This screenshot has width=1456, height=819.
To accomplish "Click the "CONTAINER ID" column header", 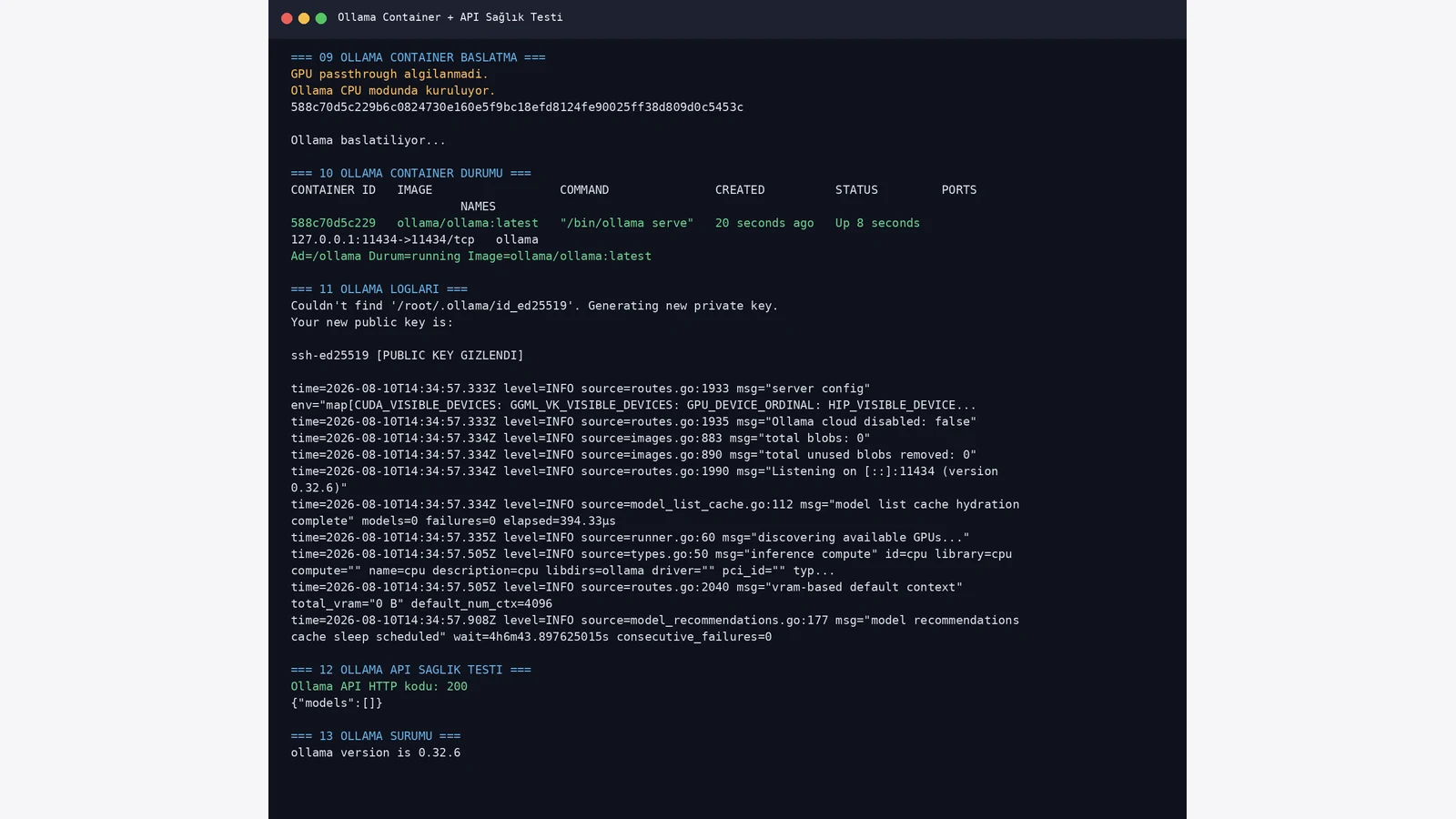I will pyautogui.click(x=333, y=190).
